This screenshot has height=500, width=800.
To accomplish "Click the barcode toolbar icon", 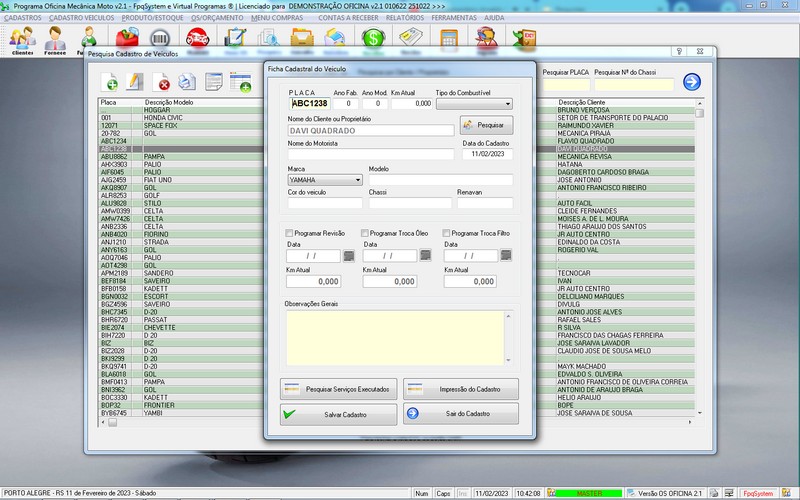I will click(162, 40).
